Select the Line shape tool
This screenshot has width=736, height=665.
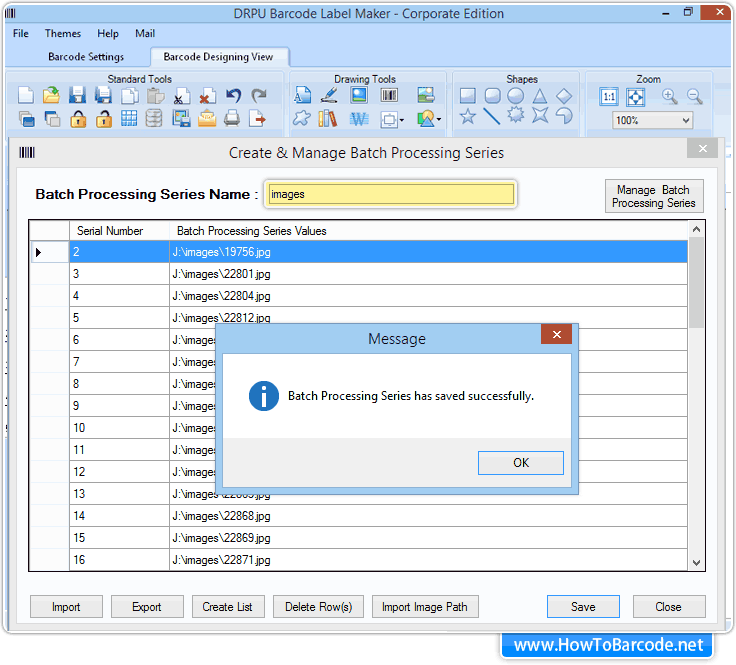(491, 116)
